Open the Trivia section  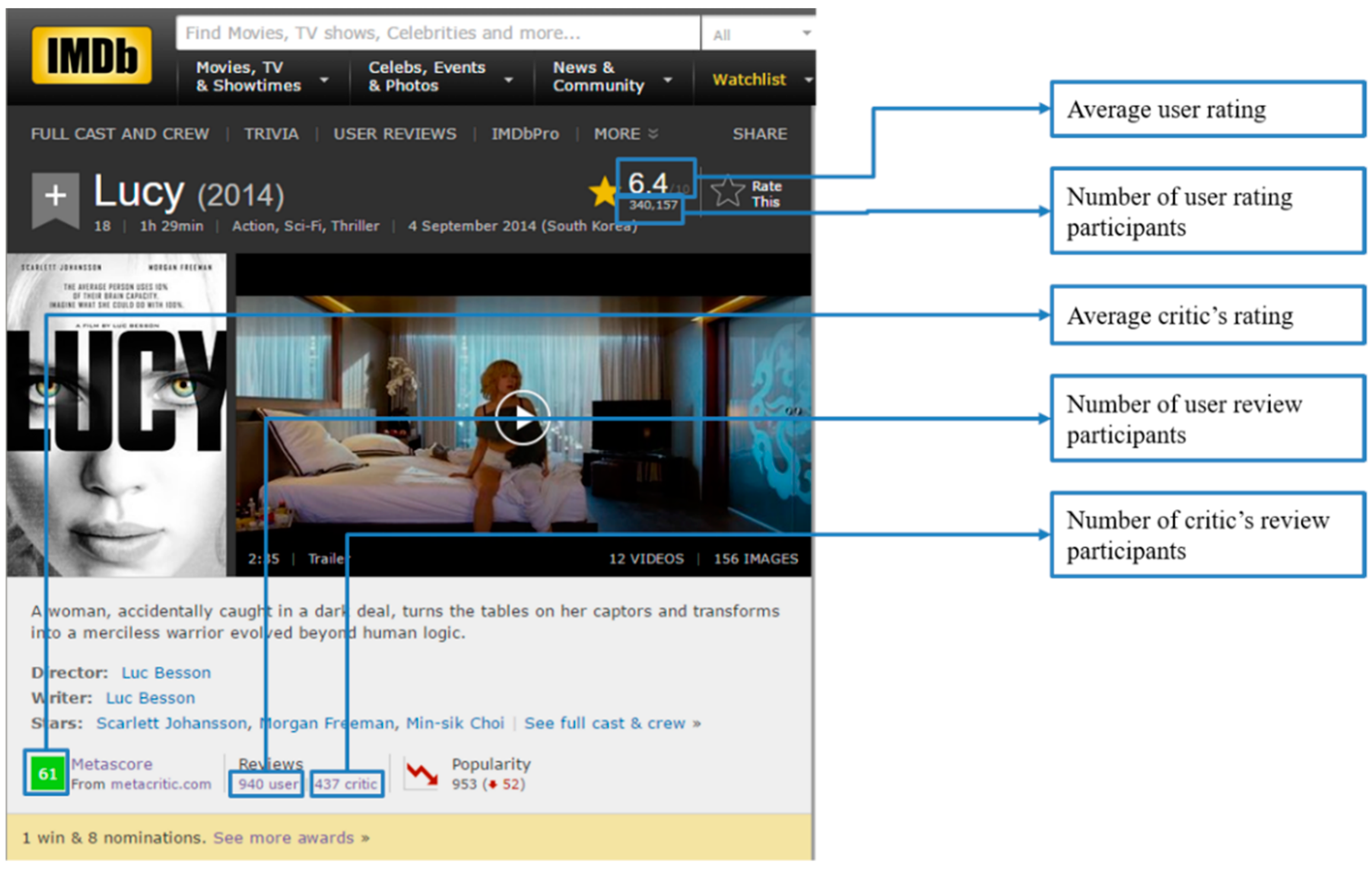tap(271, 134)
